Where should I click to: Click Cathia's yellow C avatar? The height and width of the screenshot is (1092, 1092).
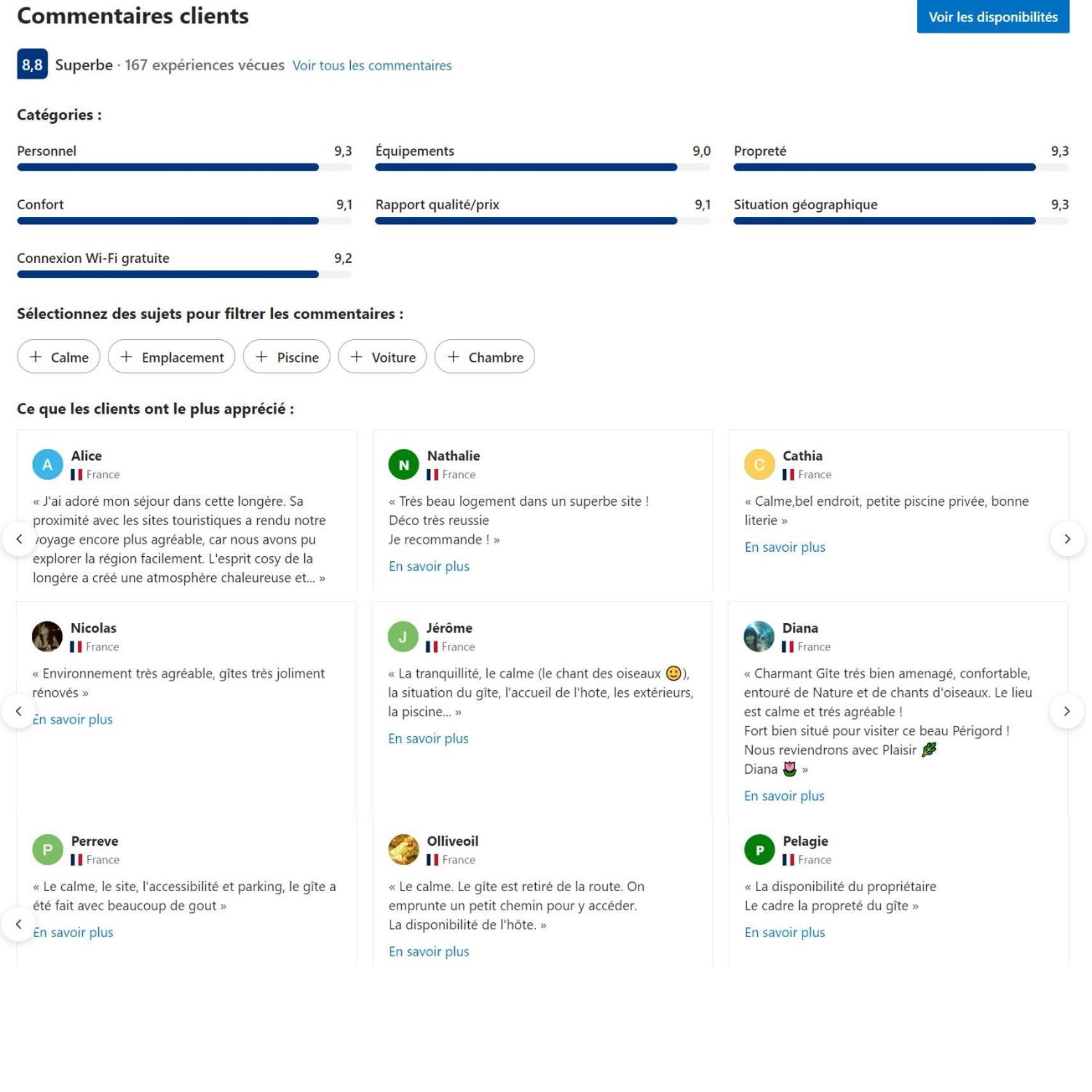point(759,464)
